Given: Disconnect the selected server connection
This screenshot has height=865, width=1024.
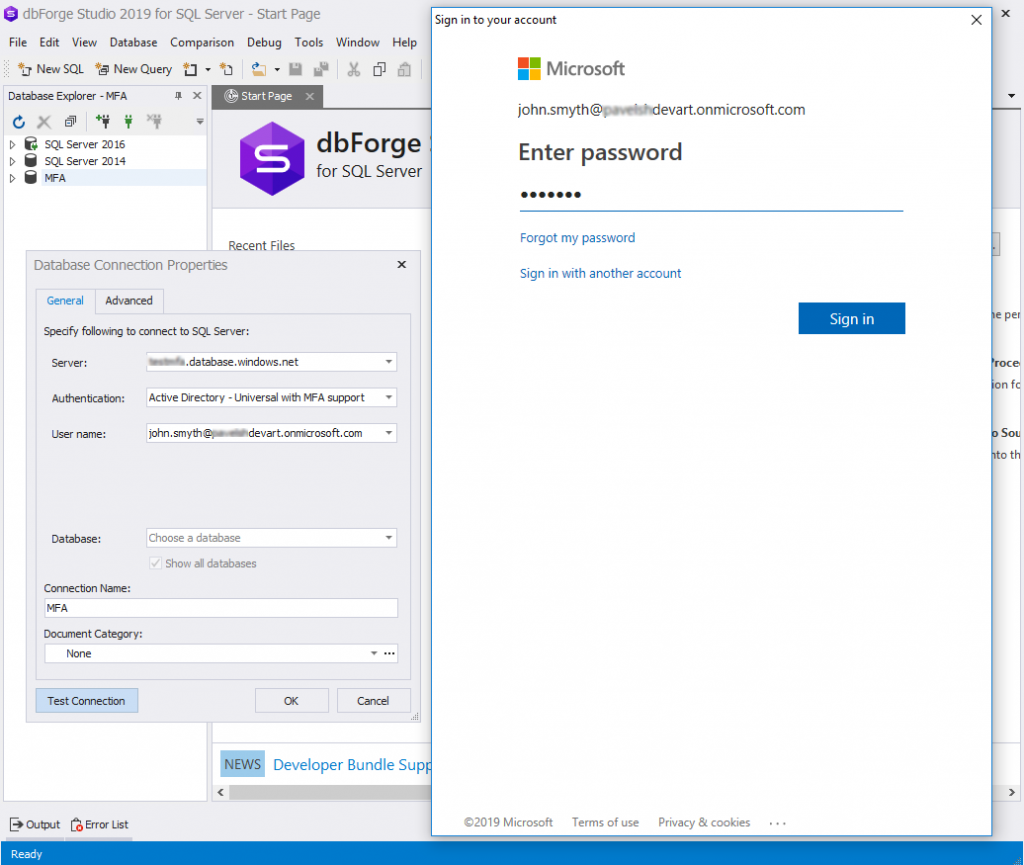Looking at the screenshot, I should coord(152,122).
